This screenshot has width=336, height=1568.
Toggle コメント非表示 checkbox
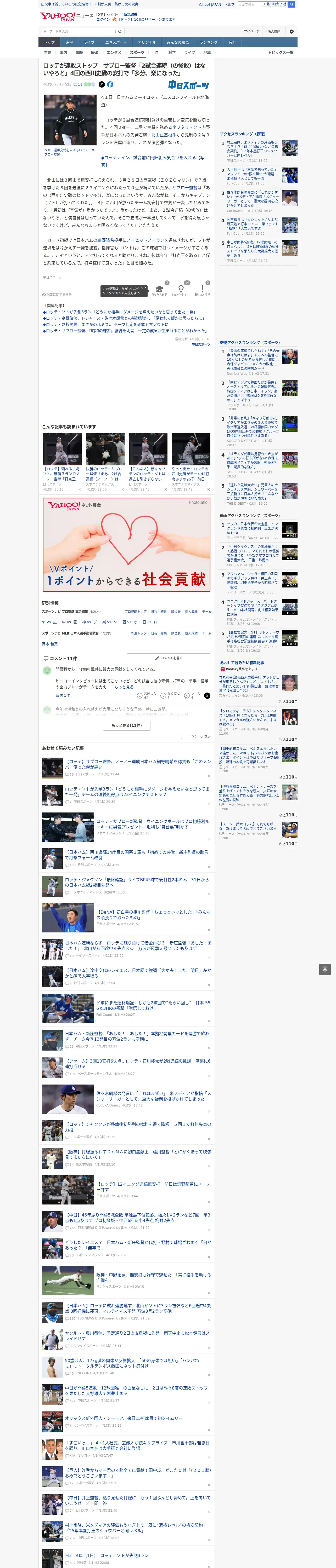(x=183, y=736)
